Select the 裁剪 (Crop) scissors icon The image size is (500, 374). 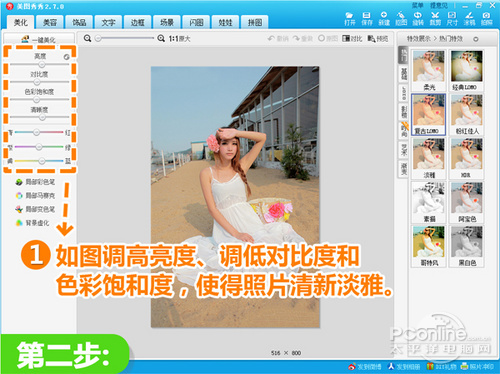point(435,18)
